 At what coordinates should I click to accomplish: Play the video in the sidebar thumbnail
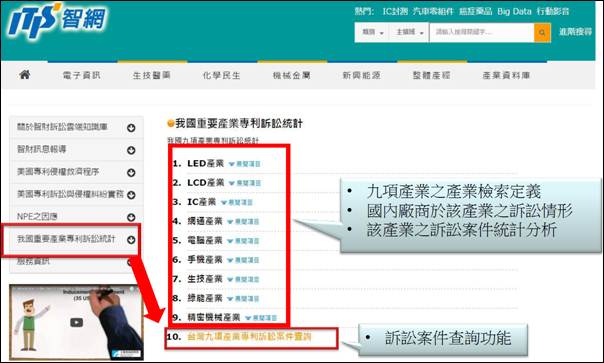(76, 322)
